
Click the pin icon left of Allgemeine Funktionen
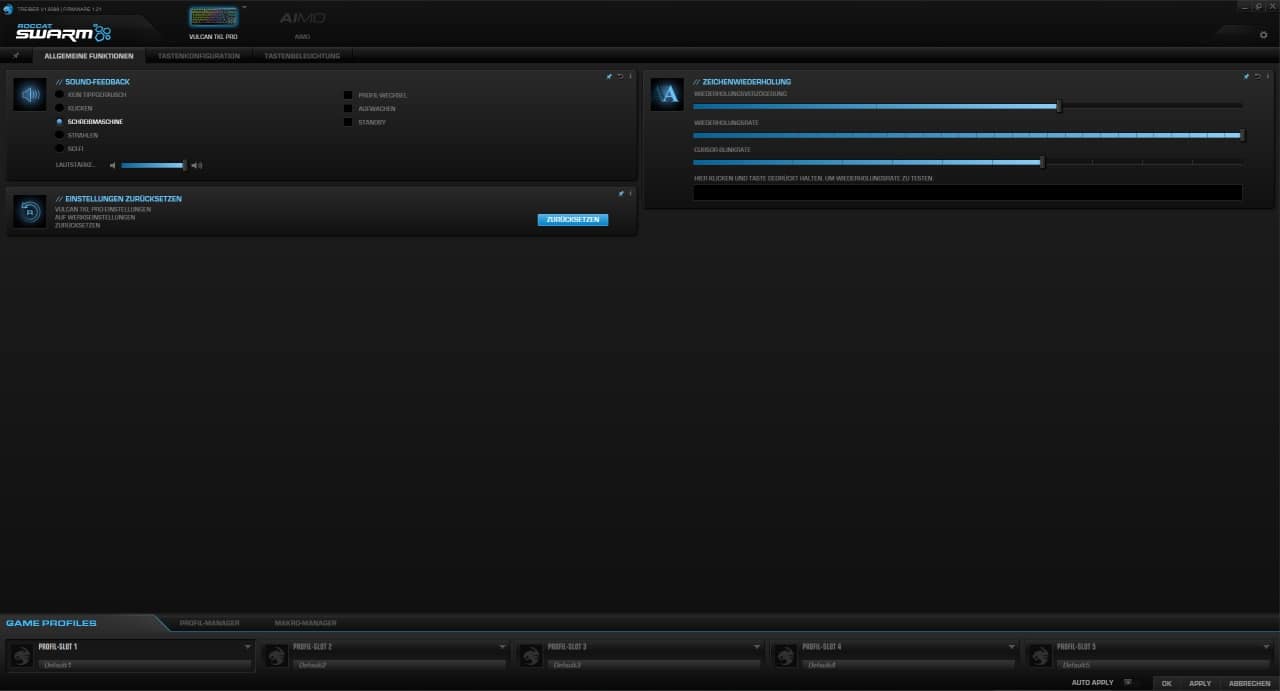click(16, 56)
